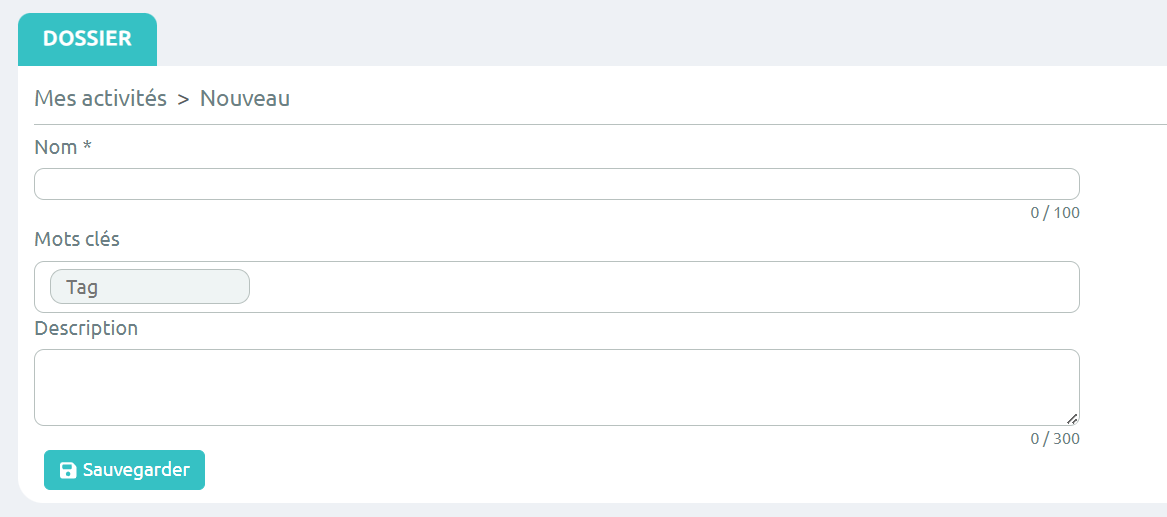Go back to Mes activités breadcrumb
Screen dimensions: 1167x517
click(100, 98)
